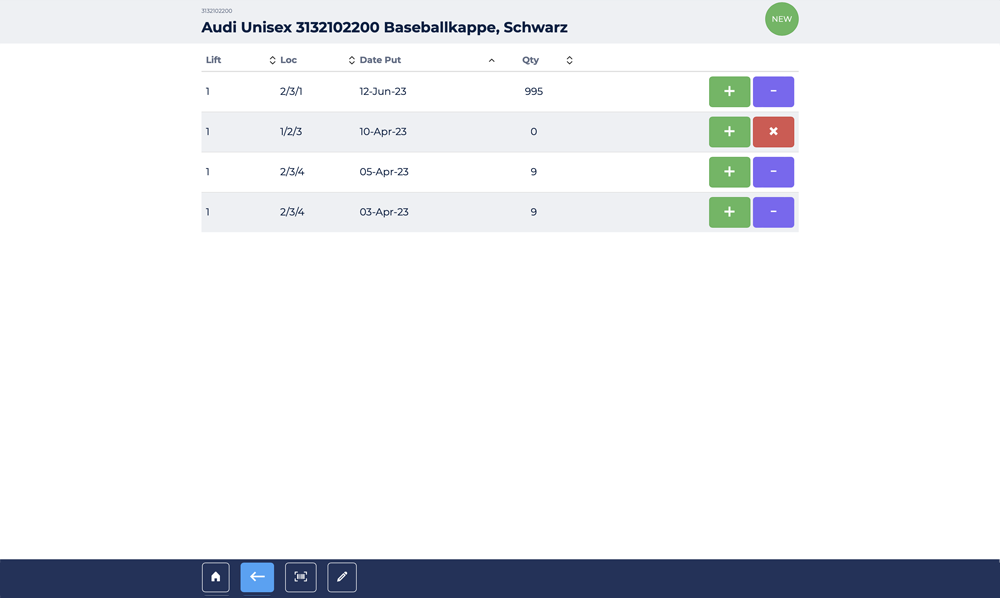Subtract quantity from the 12-Jun-23 row
1000x598 pixels.
(x=773, y=92)
